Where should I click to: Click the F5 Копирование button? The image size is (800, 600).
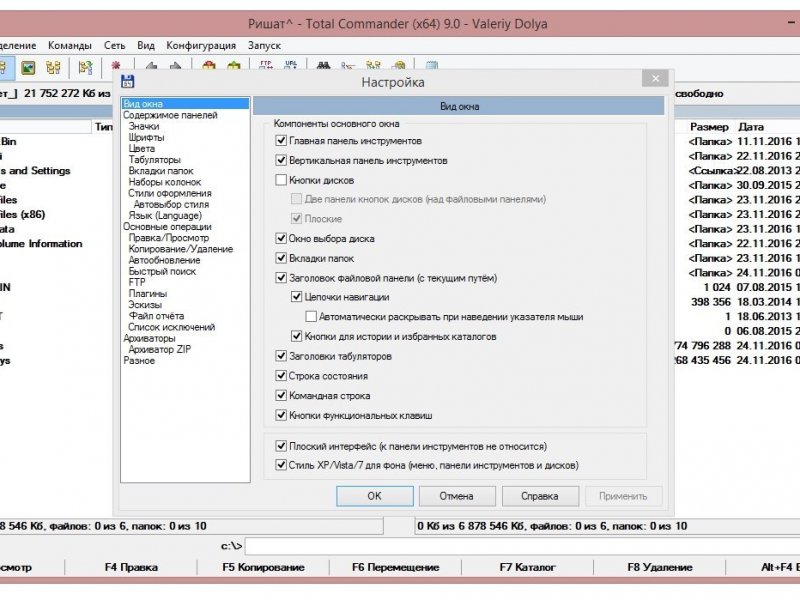(263, 567)
